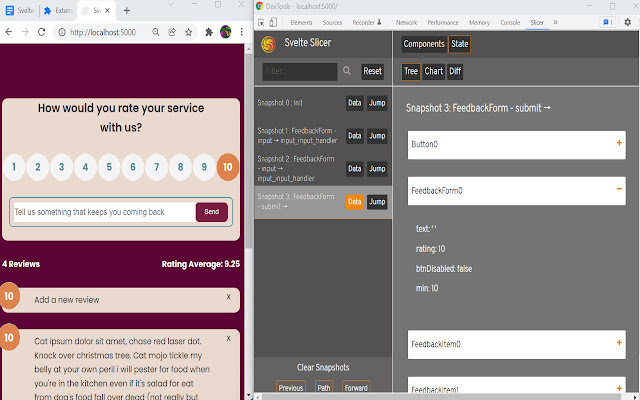Open the Memory DevTools tab
The image size is (640, 400).
click(x=479, y=22)
